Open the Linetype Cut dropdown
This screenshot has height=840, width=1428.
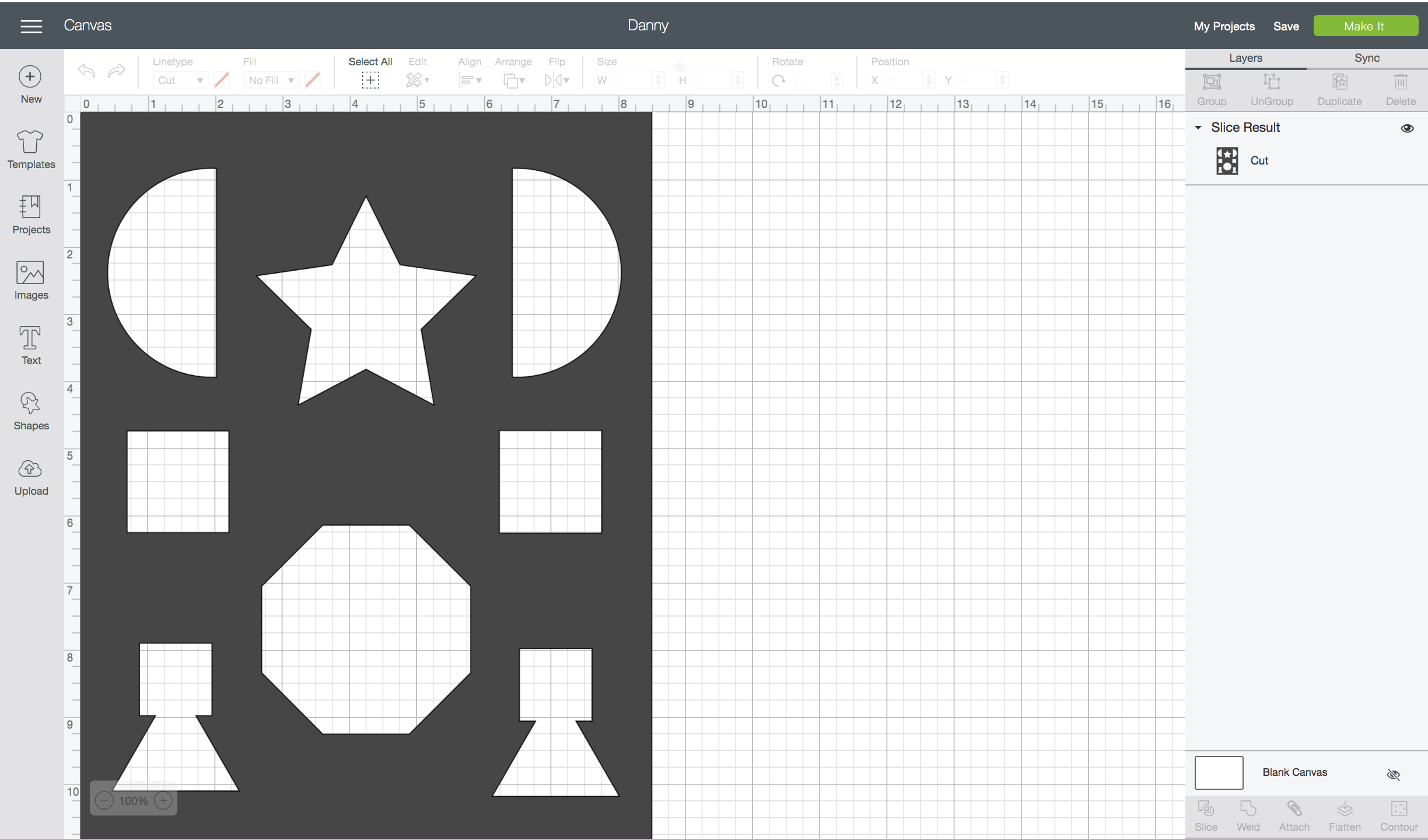180,80
